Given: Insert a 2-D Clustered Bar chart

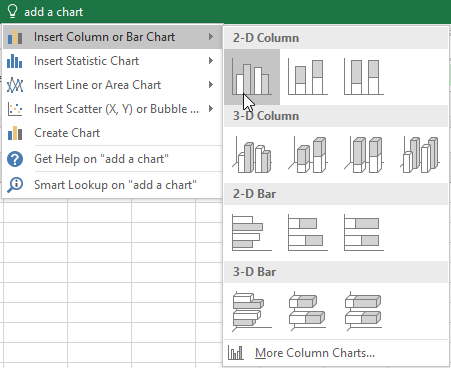Looking at the screenshot, I should [252, 233].
